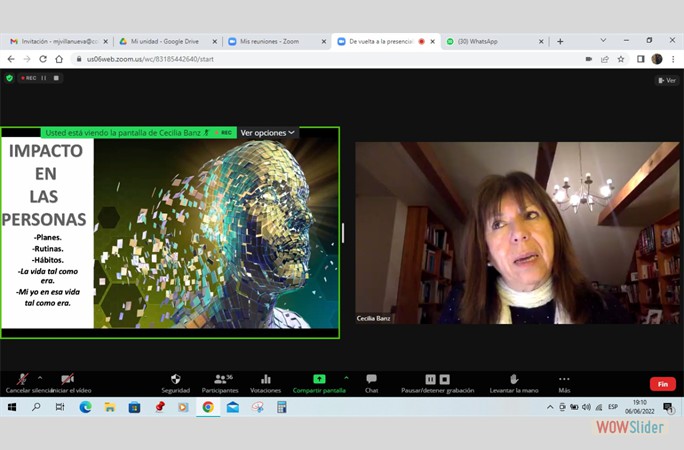Viewport: 684px width, 450px height.
Task: Click the green encryption shield icon
Action: coord(9,78)
